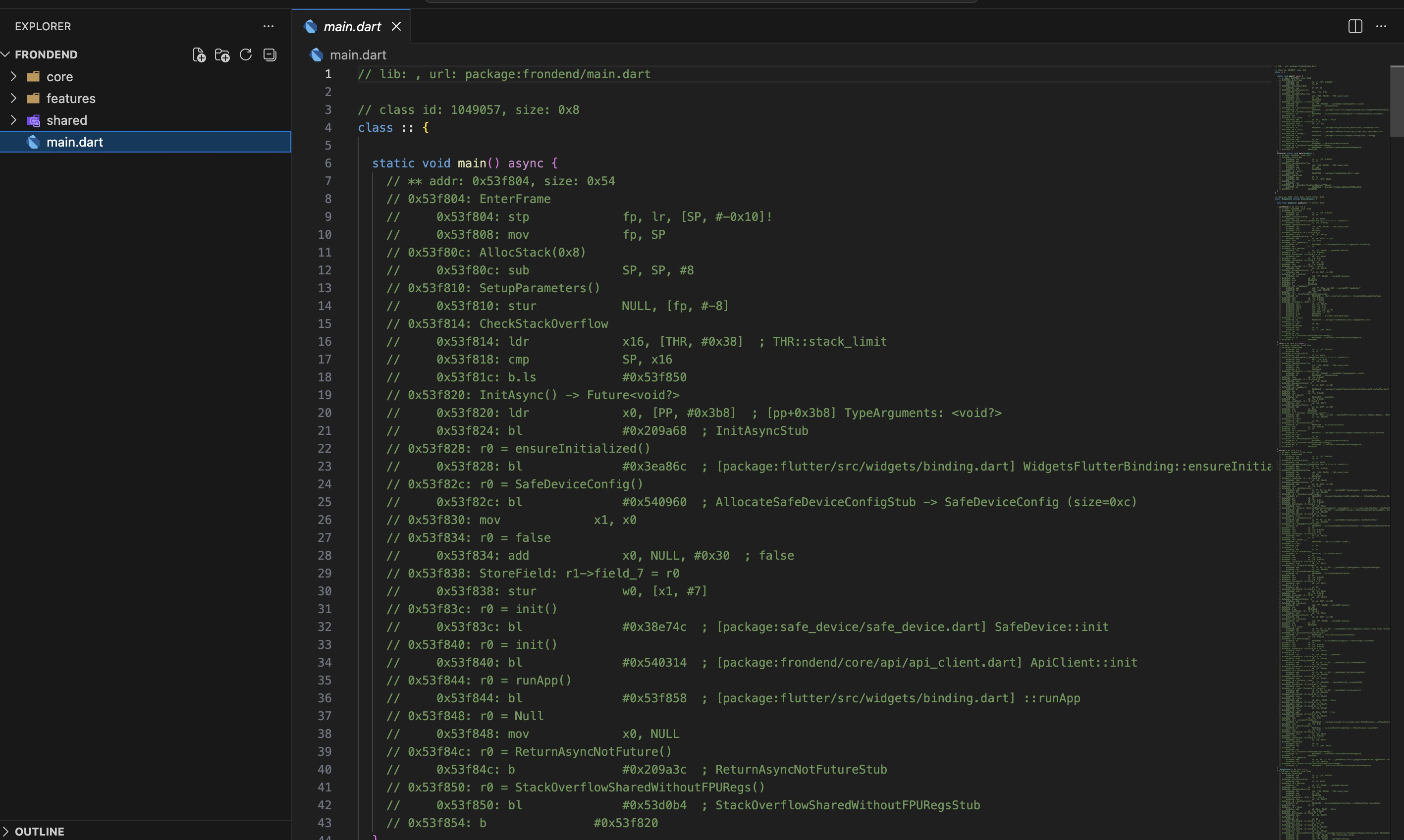Refresh the Explorer file tree
The height and width of the screenshot is (840, 1404).
pos(246,55)
